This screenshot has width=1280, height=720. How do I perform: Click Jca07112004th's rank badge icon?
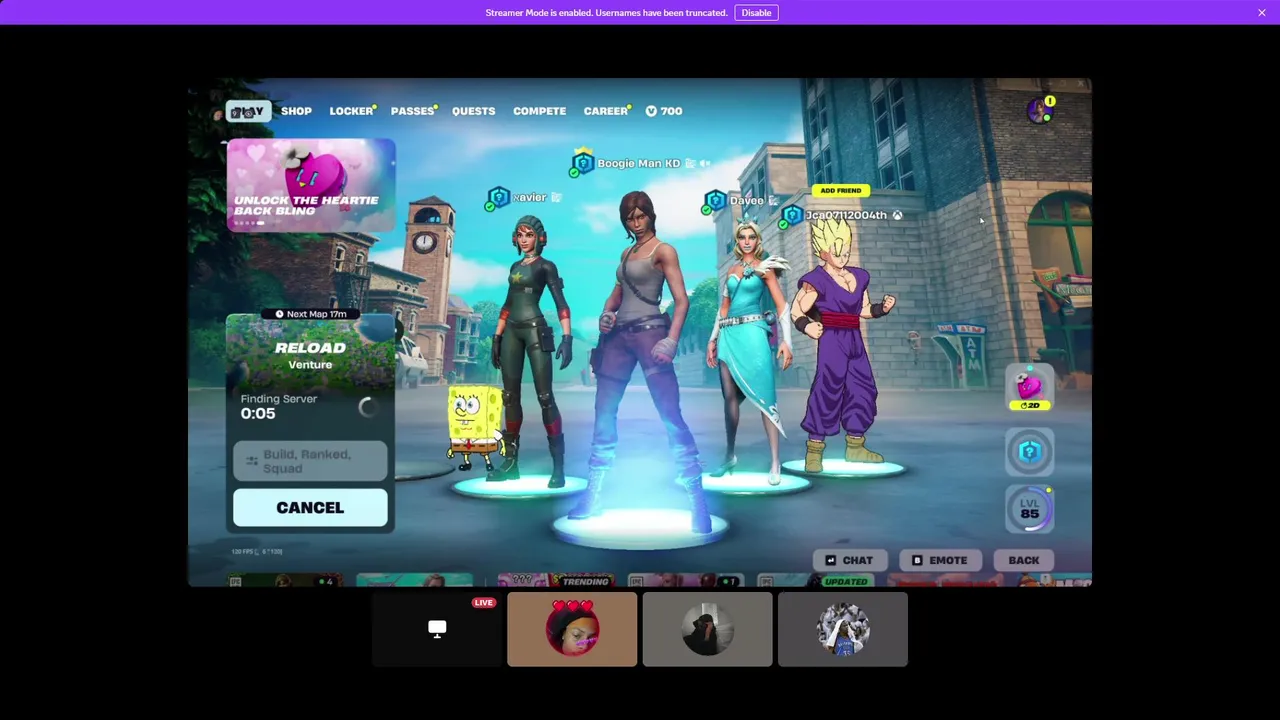click(x=792, y=215)
